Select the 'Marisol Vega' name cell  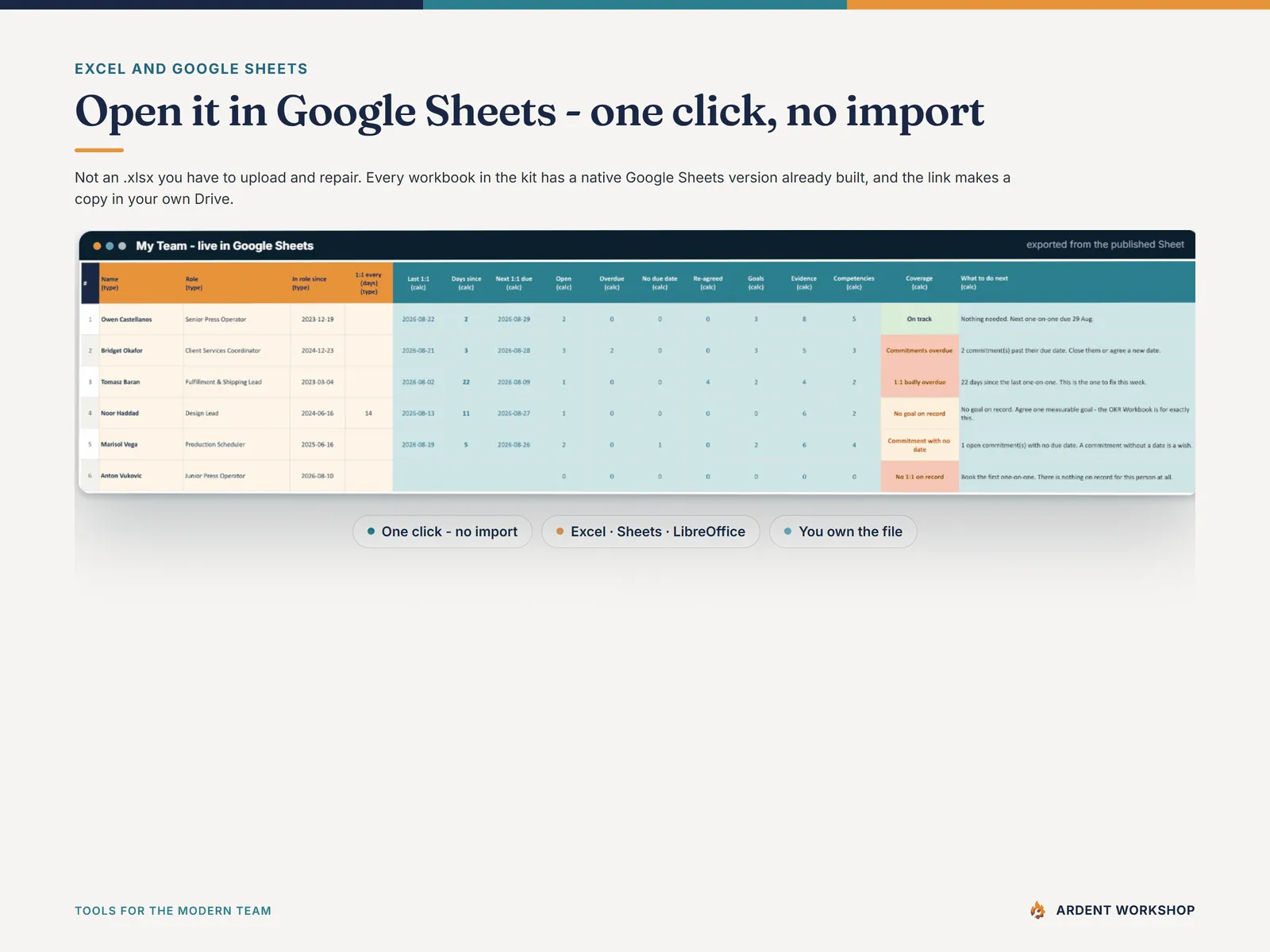[140, 445]
